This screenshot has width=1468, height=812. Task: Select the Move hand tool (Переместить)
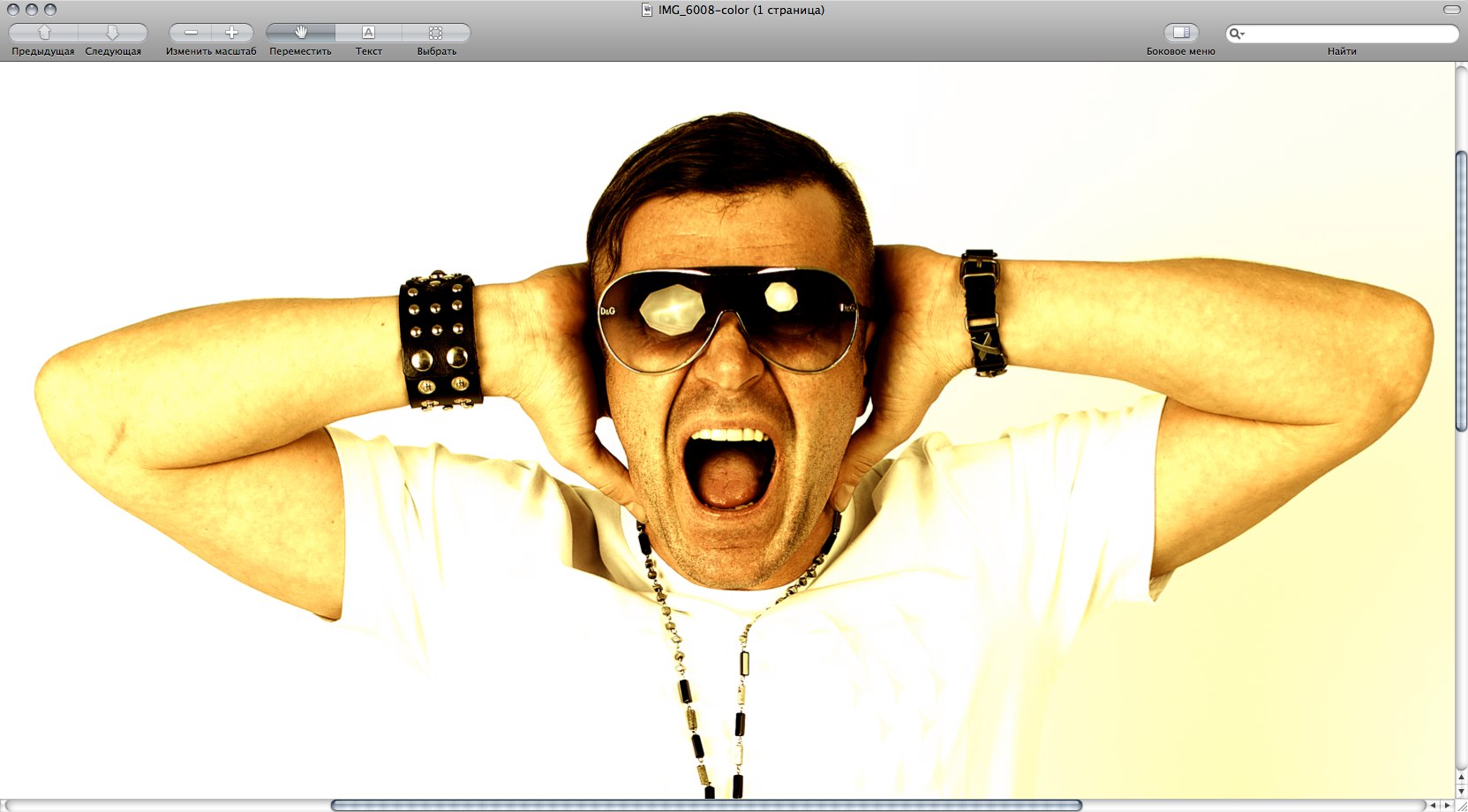(300, 33)
